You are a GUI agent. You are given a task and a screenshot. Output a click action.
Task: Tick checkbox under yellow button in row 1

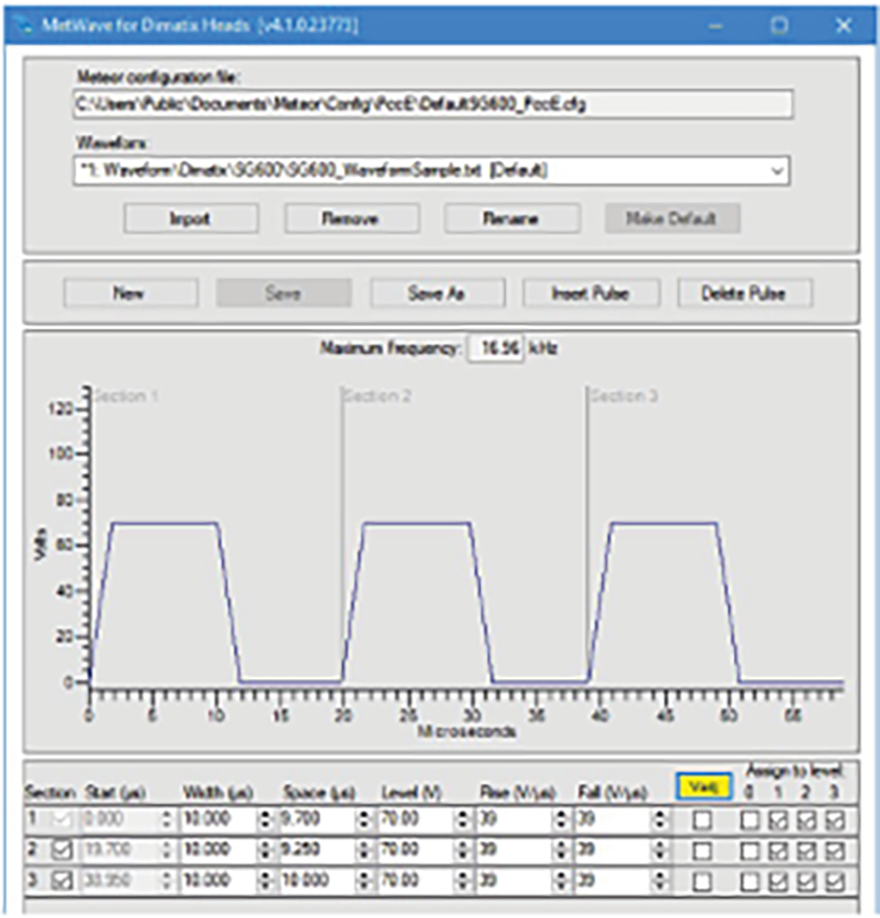coord(702,820)
